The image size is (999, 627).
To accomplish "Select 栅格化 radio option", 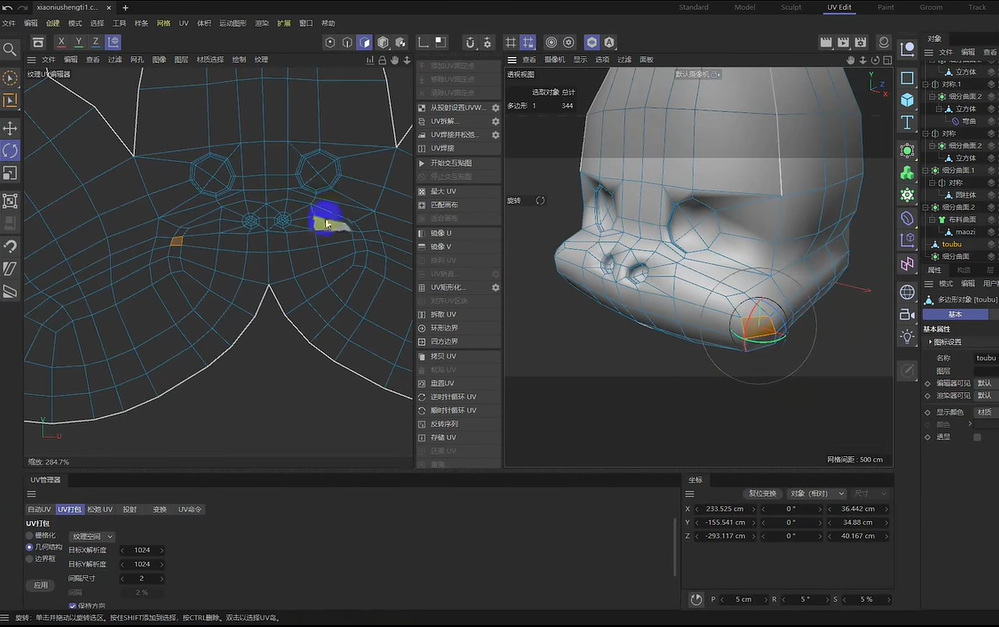I will coord(29,535).
